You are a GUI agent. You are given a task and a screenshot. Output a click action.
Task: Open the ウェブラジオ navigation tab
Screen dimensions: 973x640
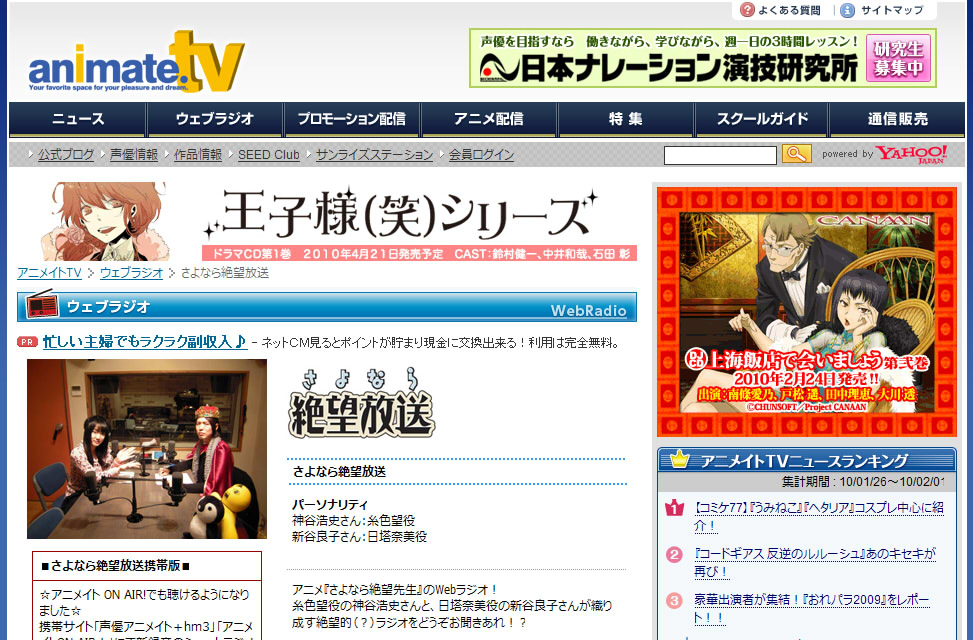[x=214, y=119]
